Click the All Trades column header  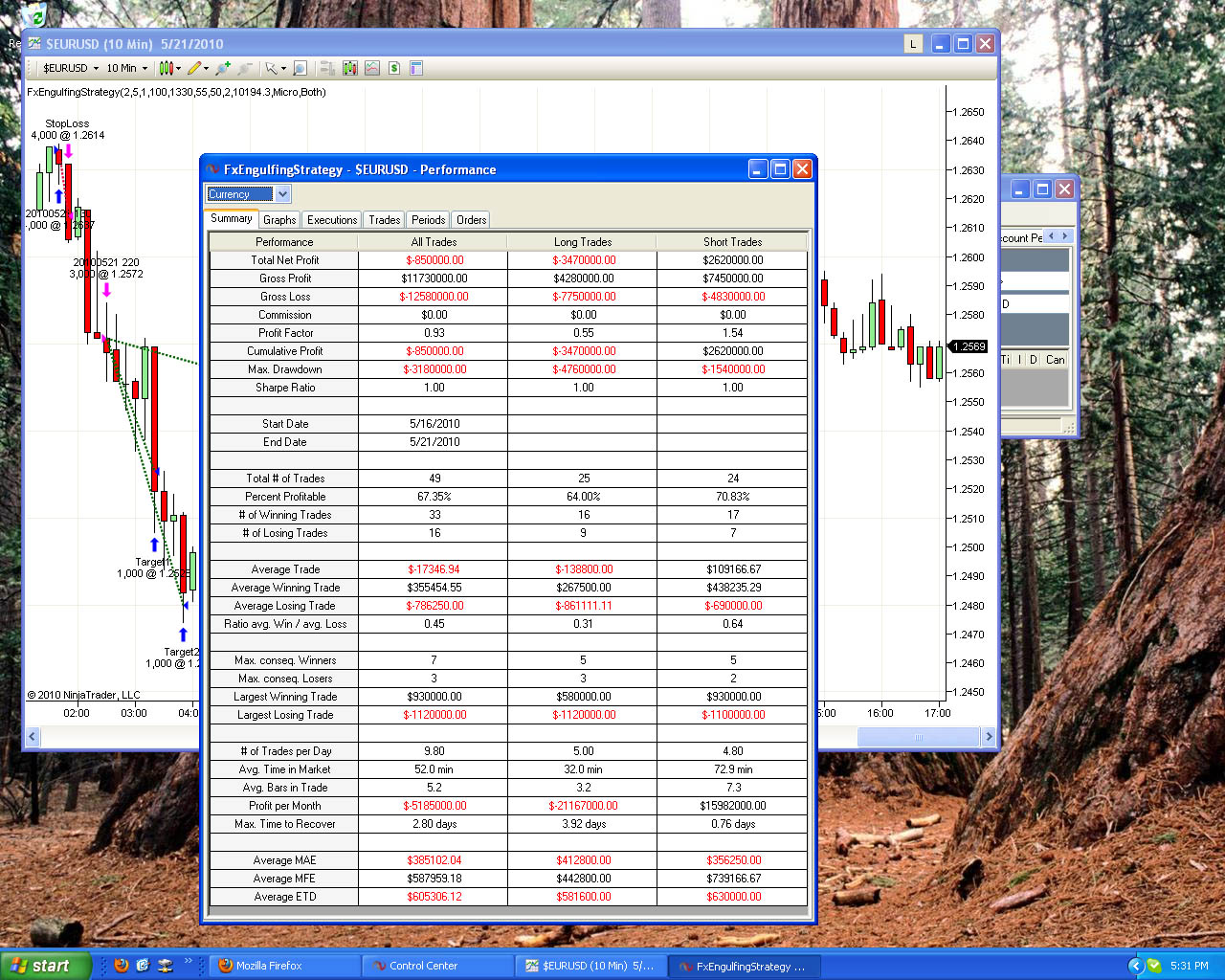point(434,242)
